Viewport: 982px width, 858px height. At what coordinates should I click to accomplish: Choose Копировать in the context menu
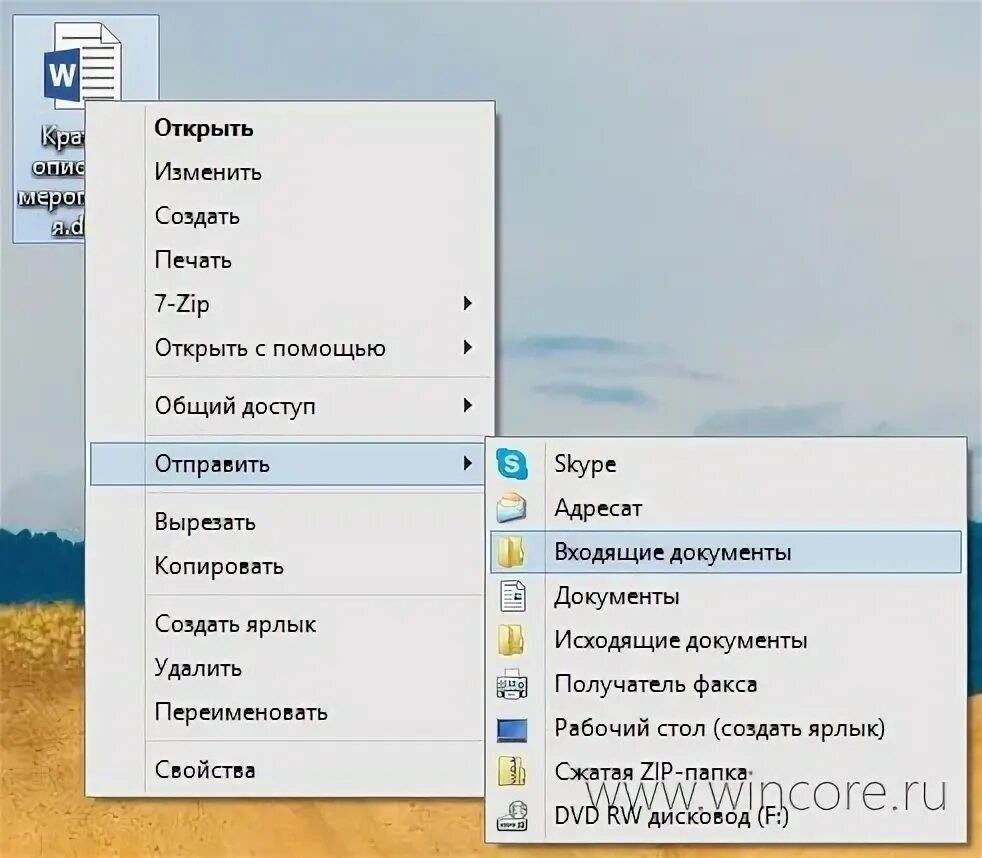287,566
